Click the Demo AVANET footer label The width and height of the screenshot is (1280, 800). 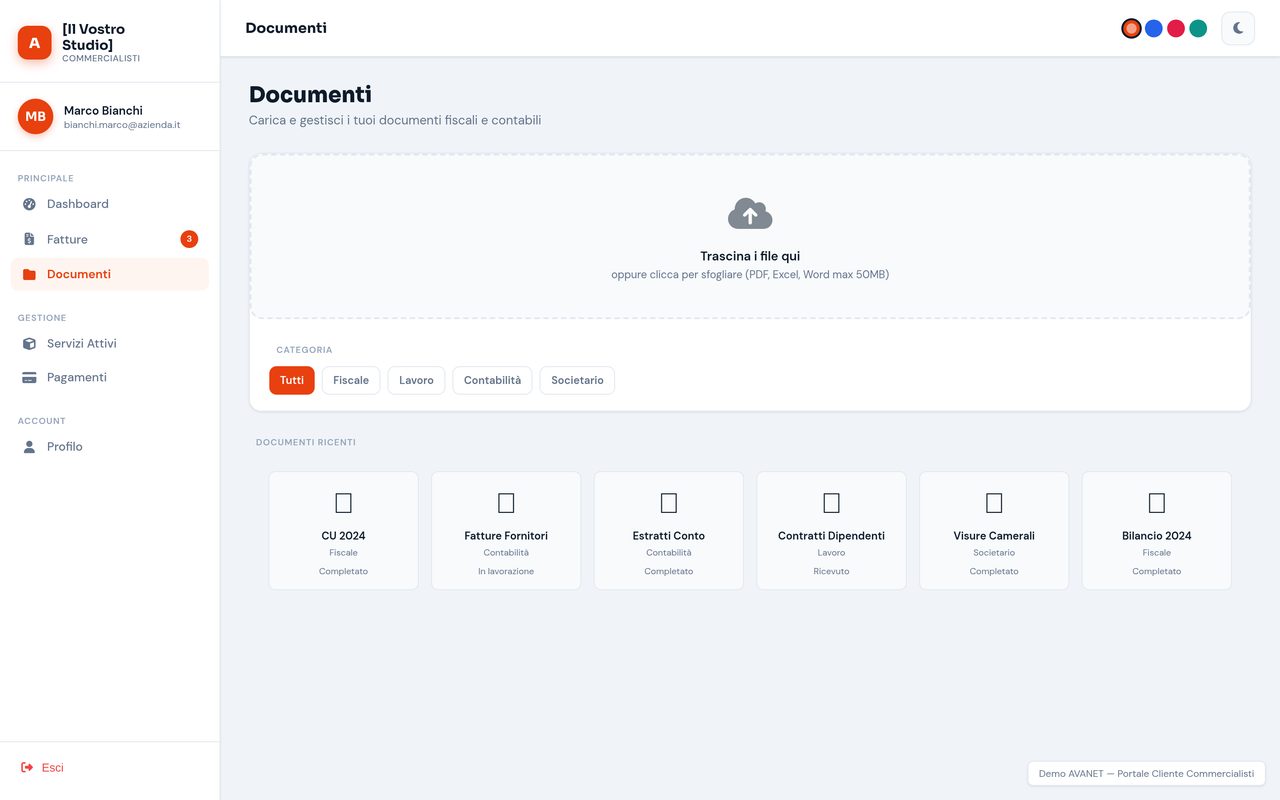[1146, 774]
